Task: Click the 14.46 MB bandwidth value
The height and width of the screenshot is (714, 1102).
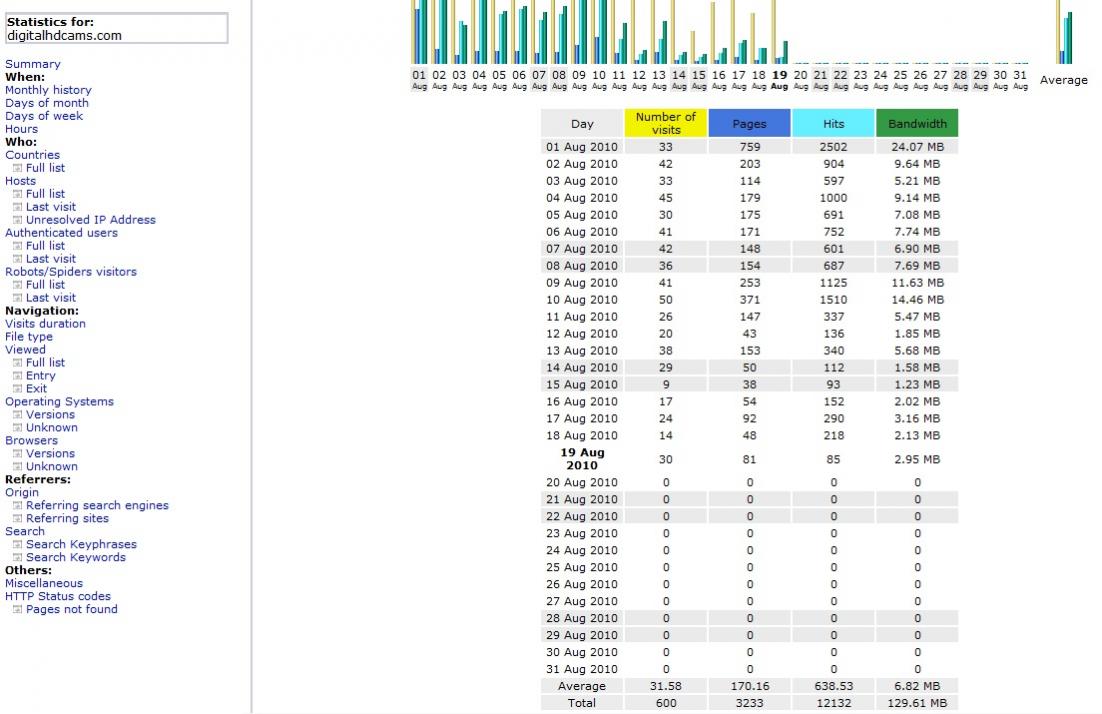Action: pos(917,299)
